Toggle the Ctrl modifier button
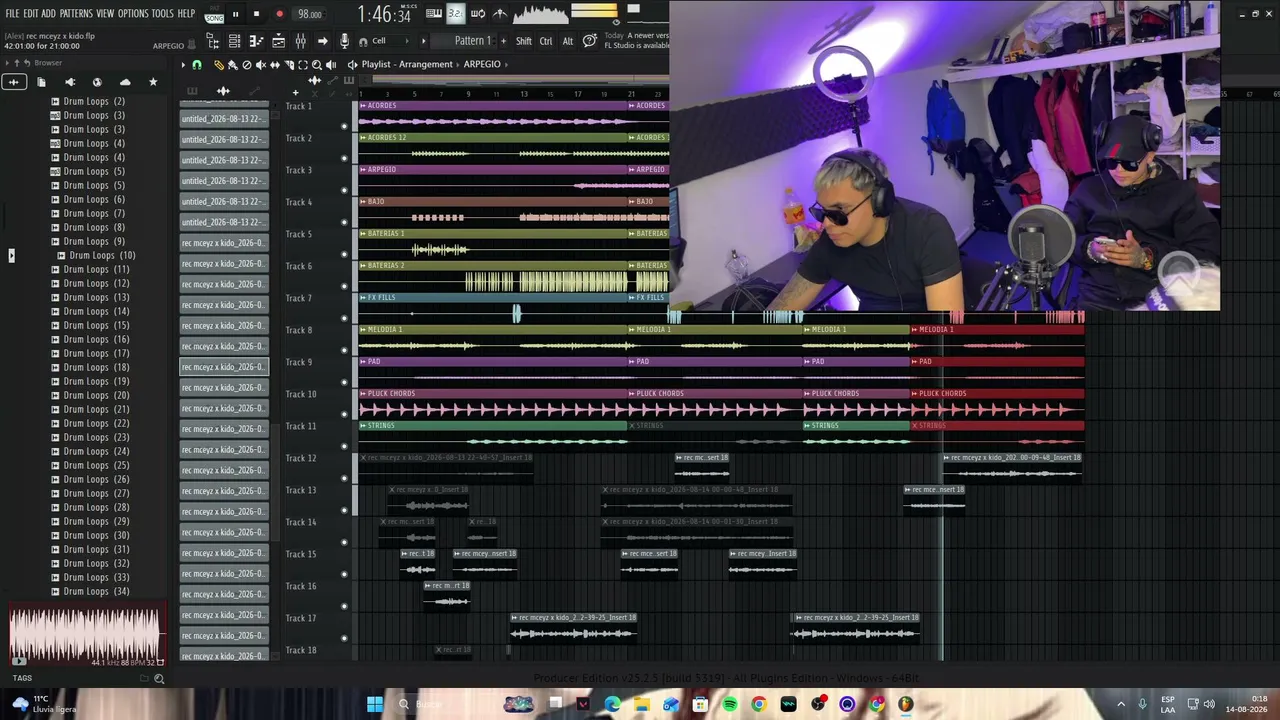Image resolution: width=1280 pixels, height=720 pixels. click(x=546, y=41)
